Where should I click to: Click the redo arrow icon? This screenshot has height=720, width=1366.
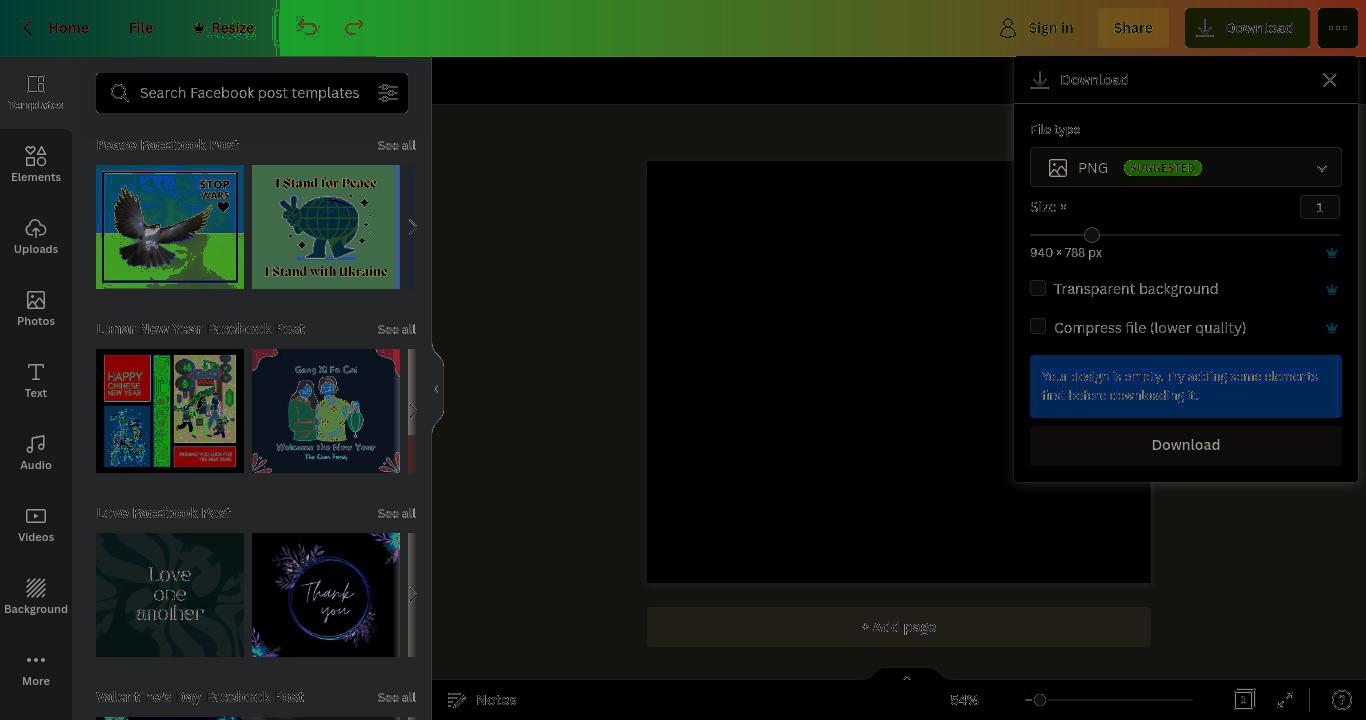(x=354, y=28)
